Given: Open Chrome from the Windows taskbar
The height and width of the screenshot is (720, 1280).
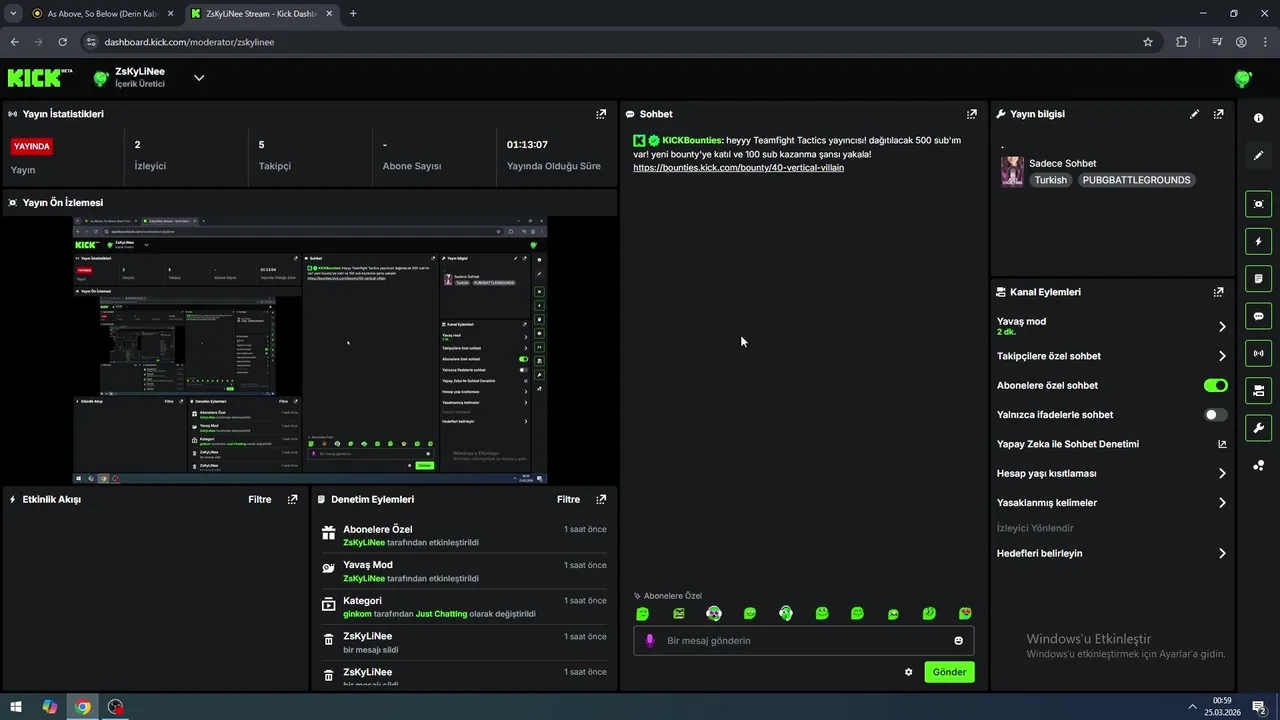Looking at the screenshot, I should [83, 707].
